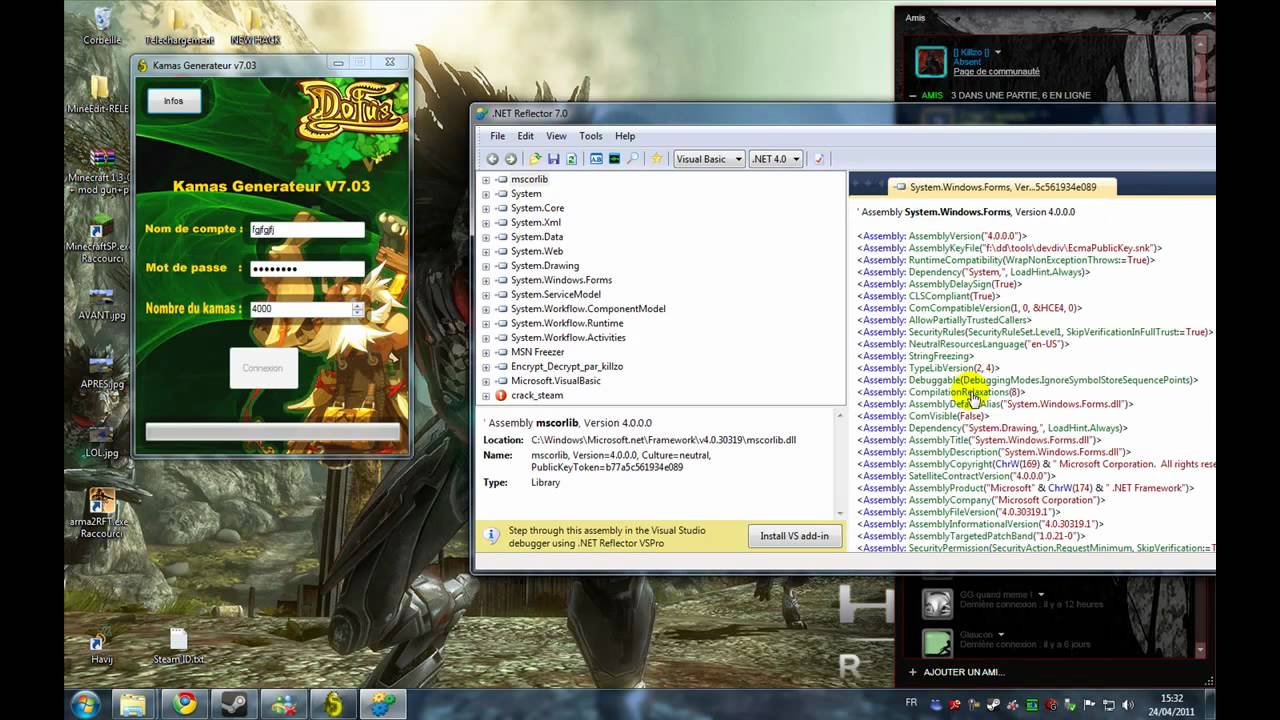Open the Page de communauté link
The height and width of the screenshot is (720, 1280).
[996, 72]
